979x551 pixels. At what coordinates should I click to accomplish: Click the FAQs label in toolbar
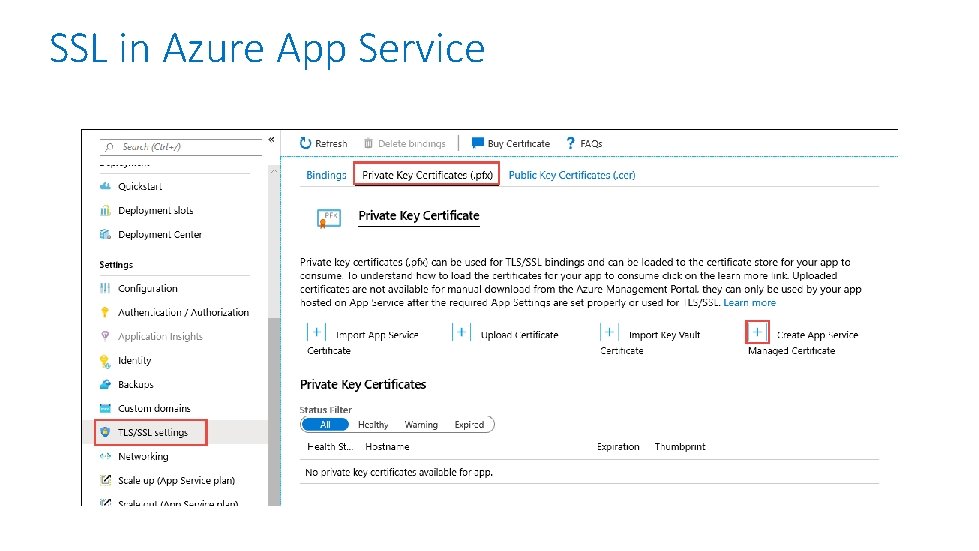591,144
